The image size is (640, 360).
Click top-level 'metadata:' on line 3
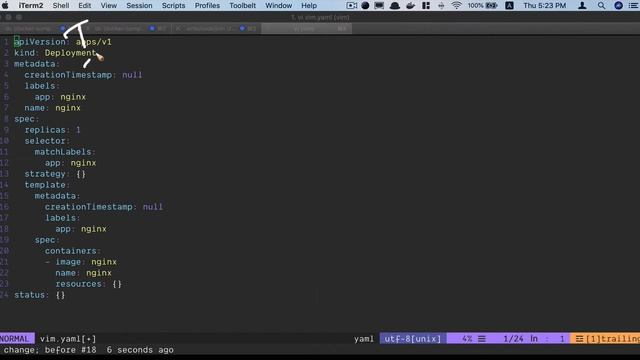click(x=37, y=64)
